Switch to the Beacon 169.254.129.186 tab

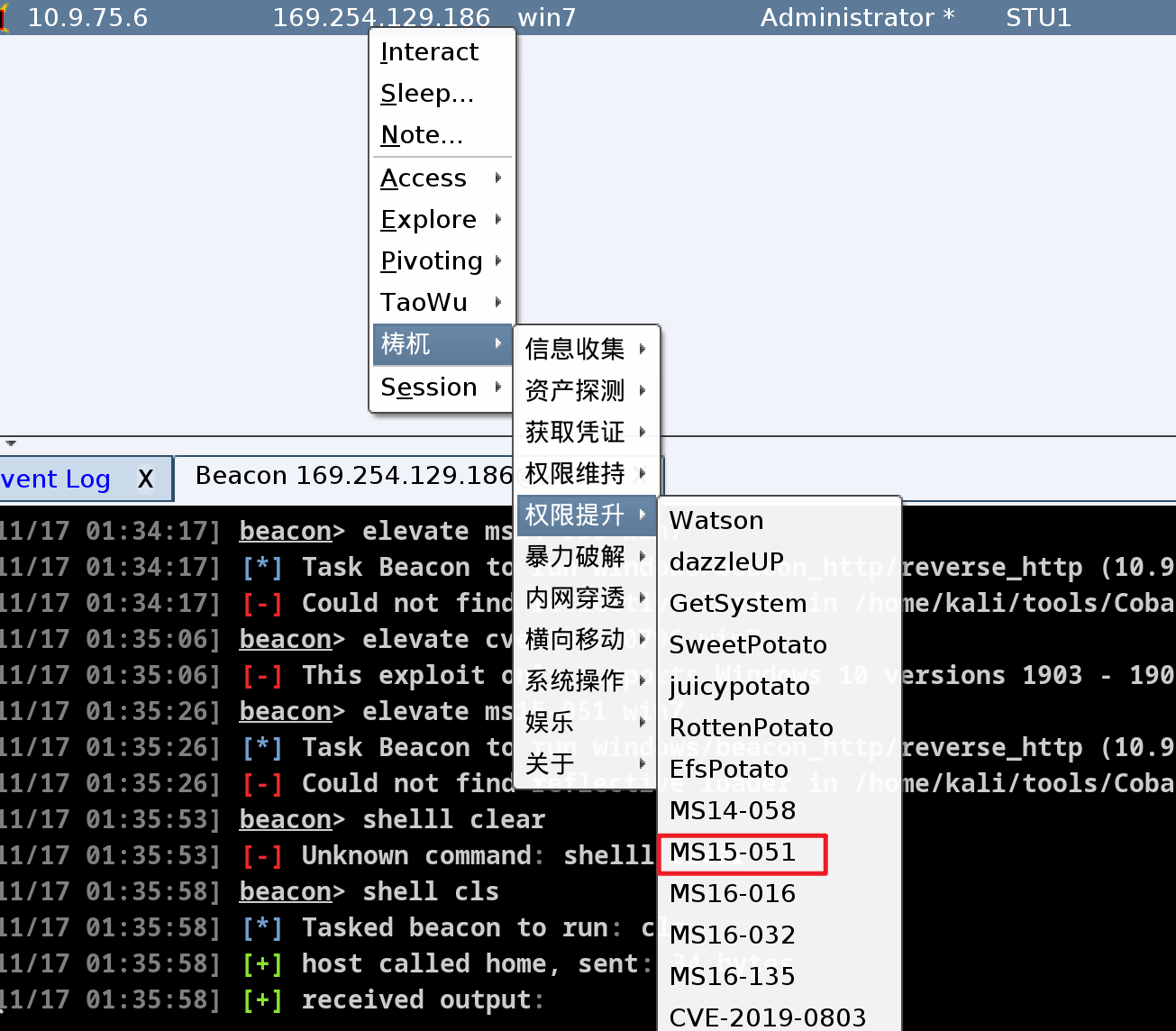pyautogui.click(x=354, y=476)
